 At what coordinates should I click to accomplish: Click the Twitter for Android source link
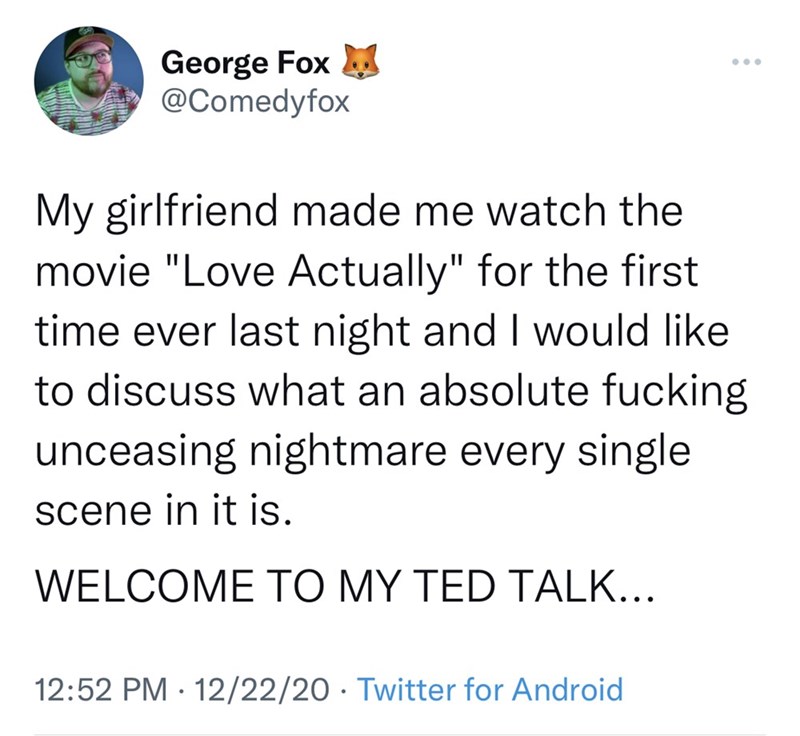coord(489,689)
